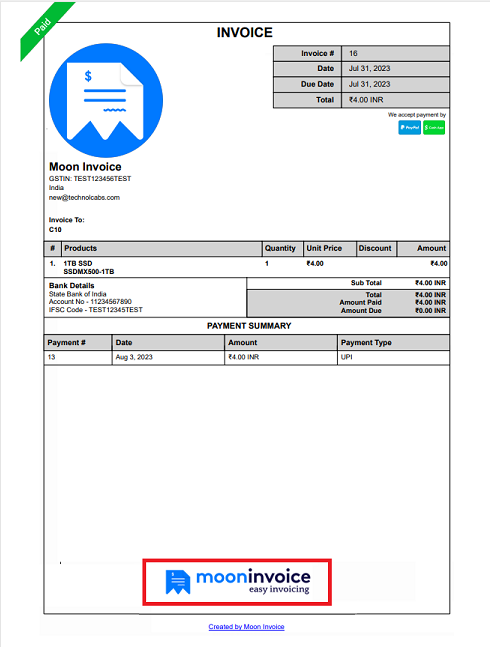Screen dimensions: 490x647
Task: Click the PayPal payment icon
Action: (x=409, y=128)
